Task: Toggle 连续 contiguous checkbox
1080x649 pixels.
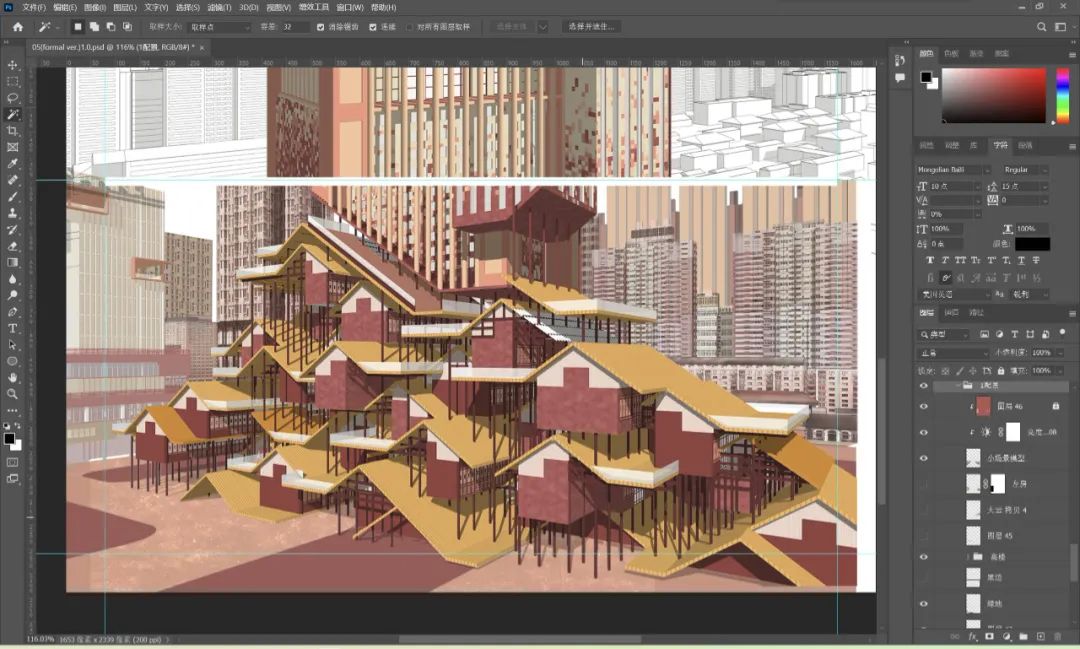Action: [x=373, y=27]
